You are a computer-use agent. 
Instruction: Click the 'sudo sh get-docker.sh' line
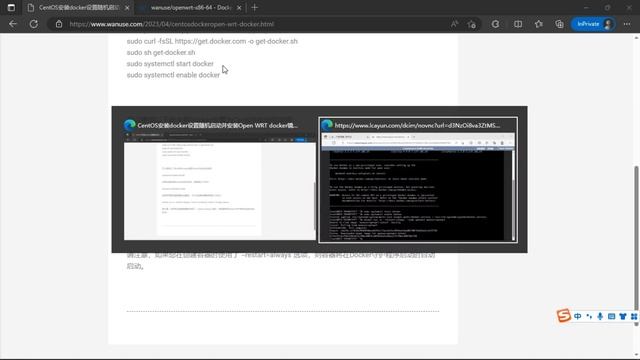tap(161, 53)
